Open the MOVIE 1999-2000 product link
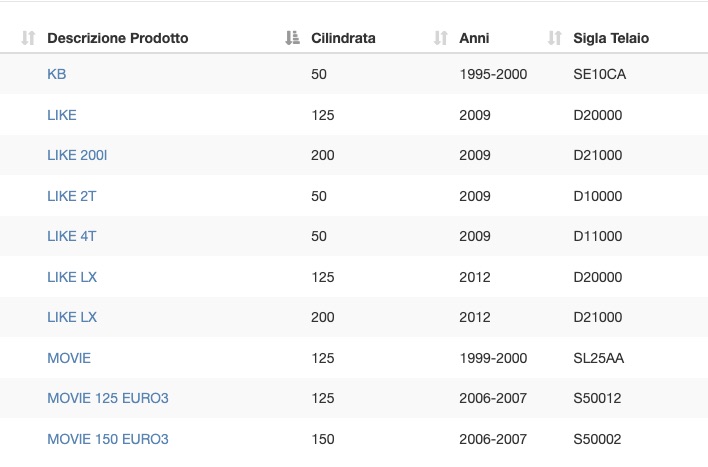708x467 pixels. 69,358
